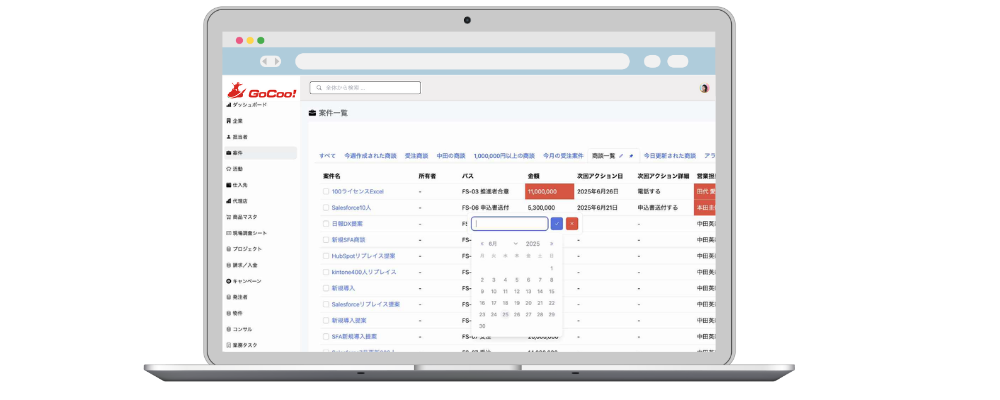The image size is (1000, 400).
Task: Switch to 1,000,000円以上の商談 tab
Action: (x=504, y=156)
